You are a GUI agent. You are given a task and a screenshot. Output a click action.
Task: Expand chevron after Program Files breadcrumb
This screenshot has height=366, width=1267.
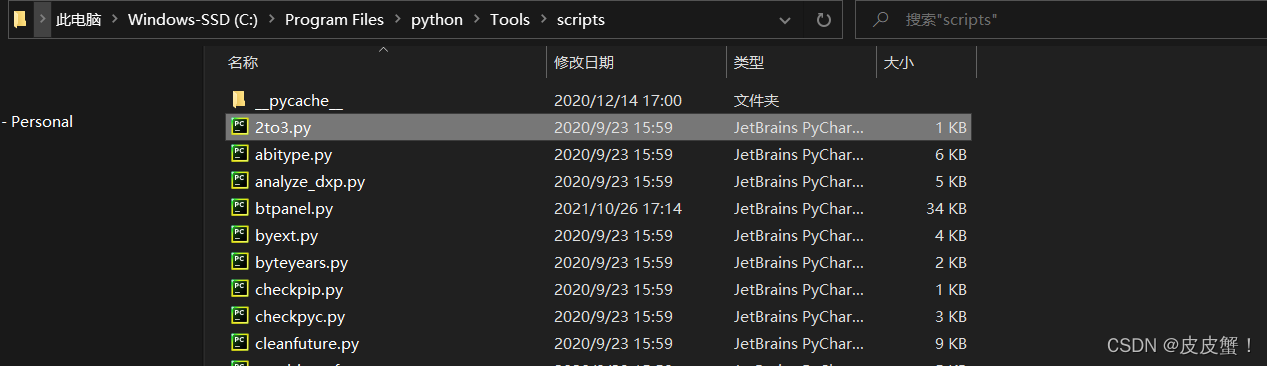point(397,20)
